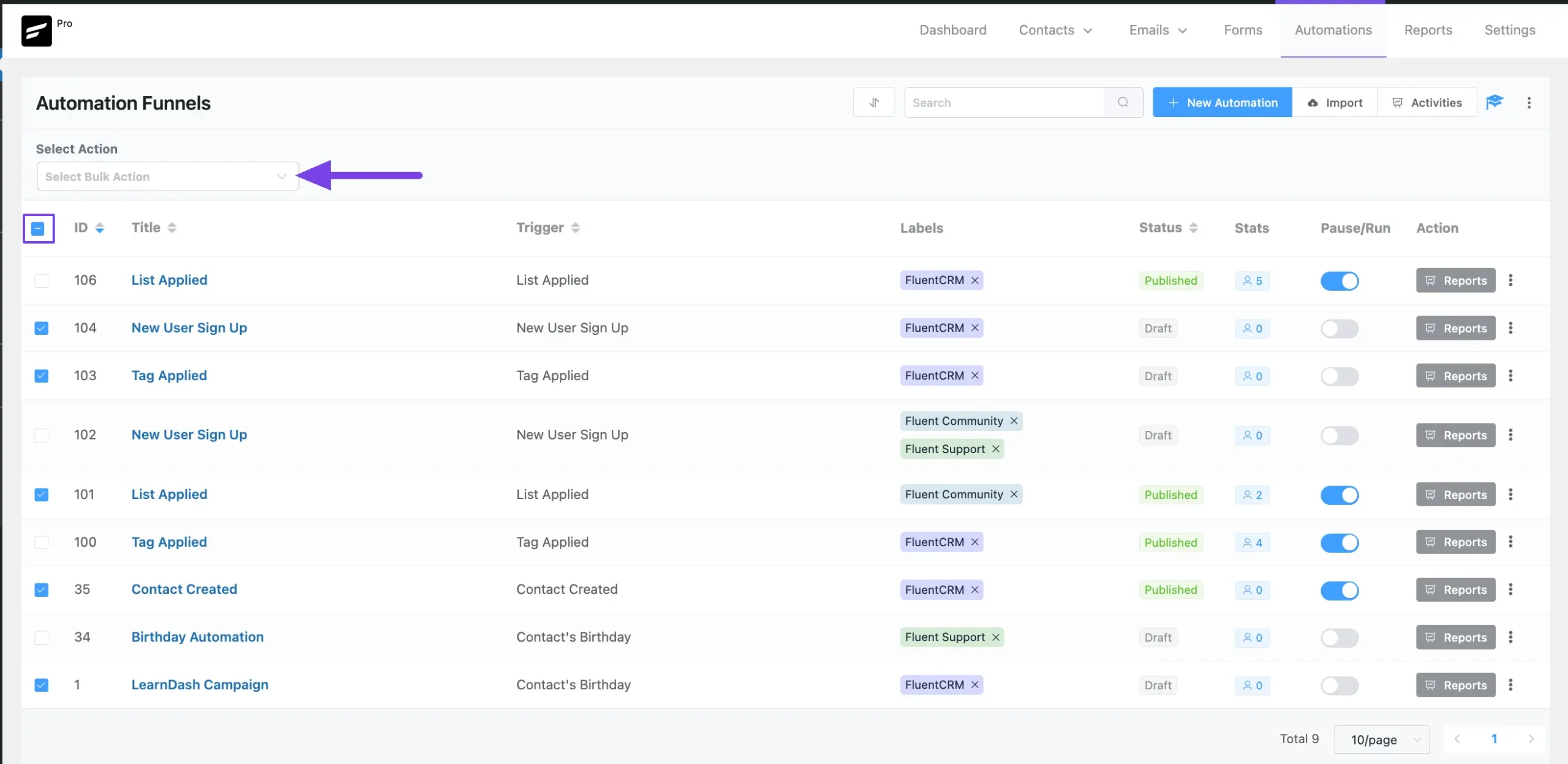This screenshot has width=1568, height=764.
Task: Select the Automations tab
Action: (1333, 30)
